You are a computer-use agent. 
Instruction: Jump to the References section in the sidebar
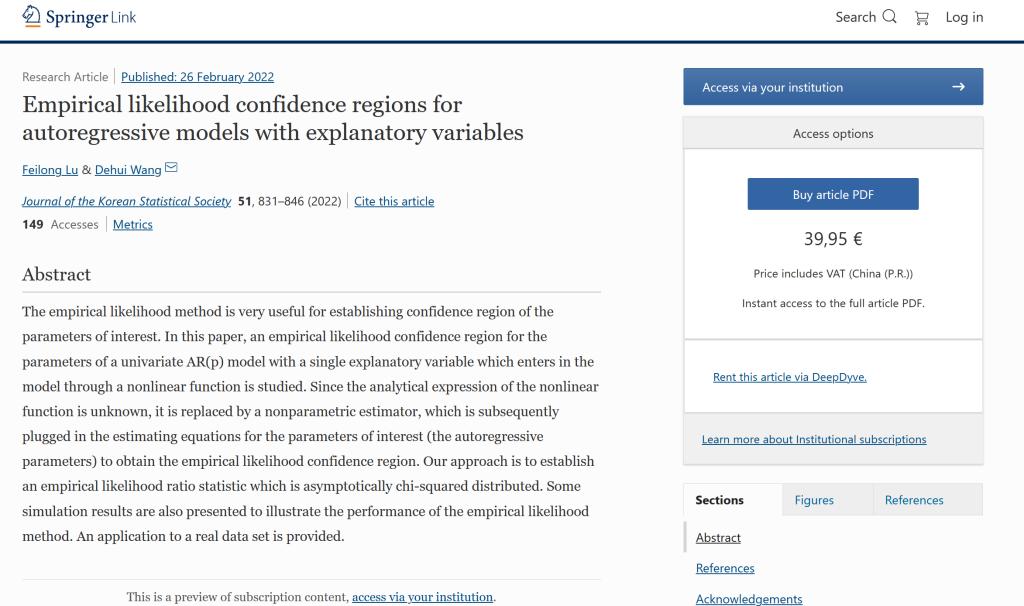[725, 568]
